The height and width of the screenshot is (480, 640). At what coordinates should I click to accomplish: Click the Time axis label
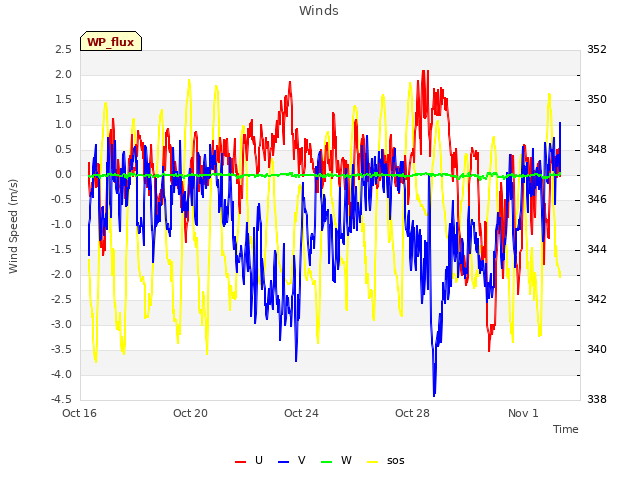[565, 429]
